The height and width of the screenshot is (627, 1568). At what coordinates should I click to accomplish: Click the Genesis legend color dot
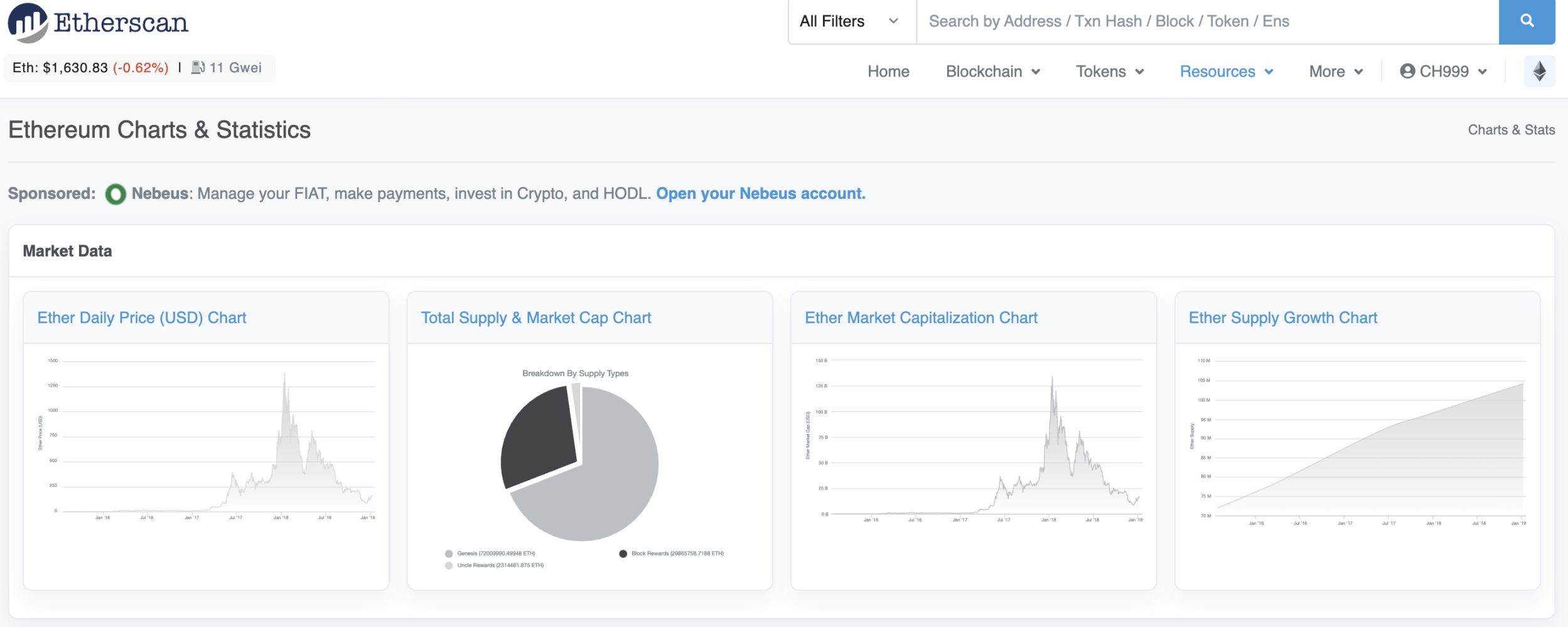[x=449, y=554]
